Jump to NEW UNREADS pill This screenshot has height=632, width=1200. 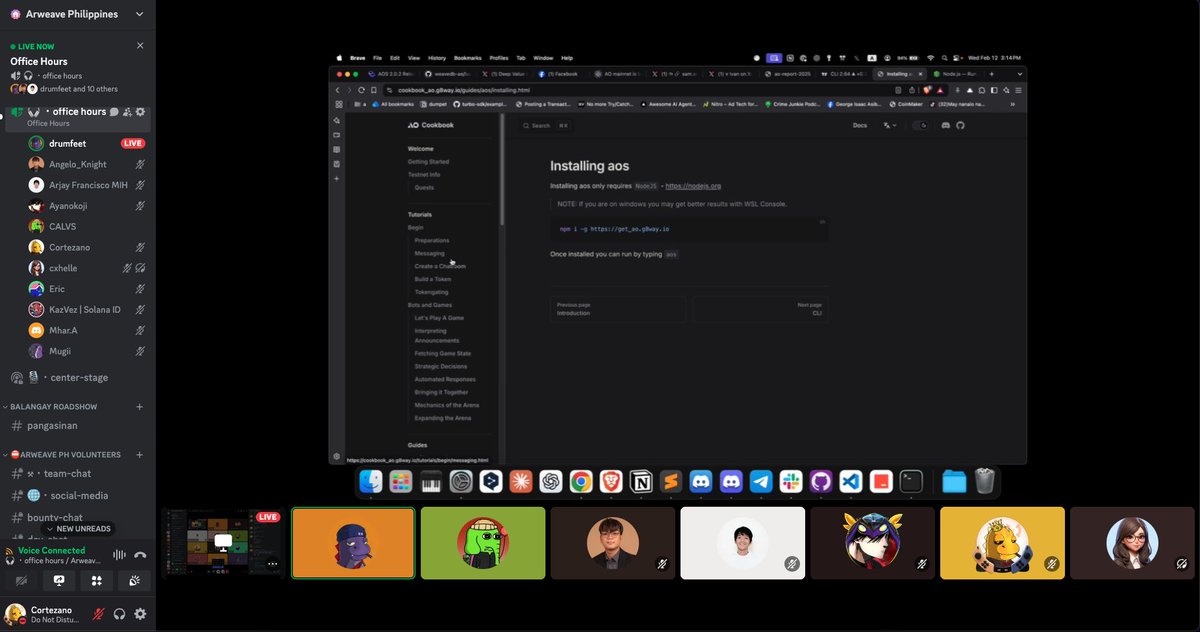(78, 529)
